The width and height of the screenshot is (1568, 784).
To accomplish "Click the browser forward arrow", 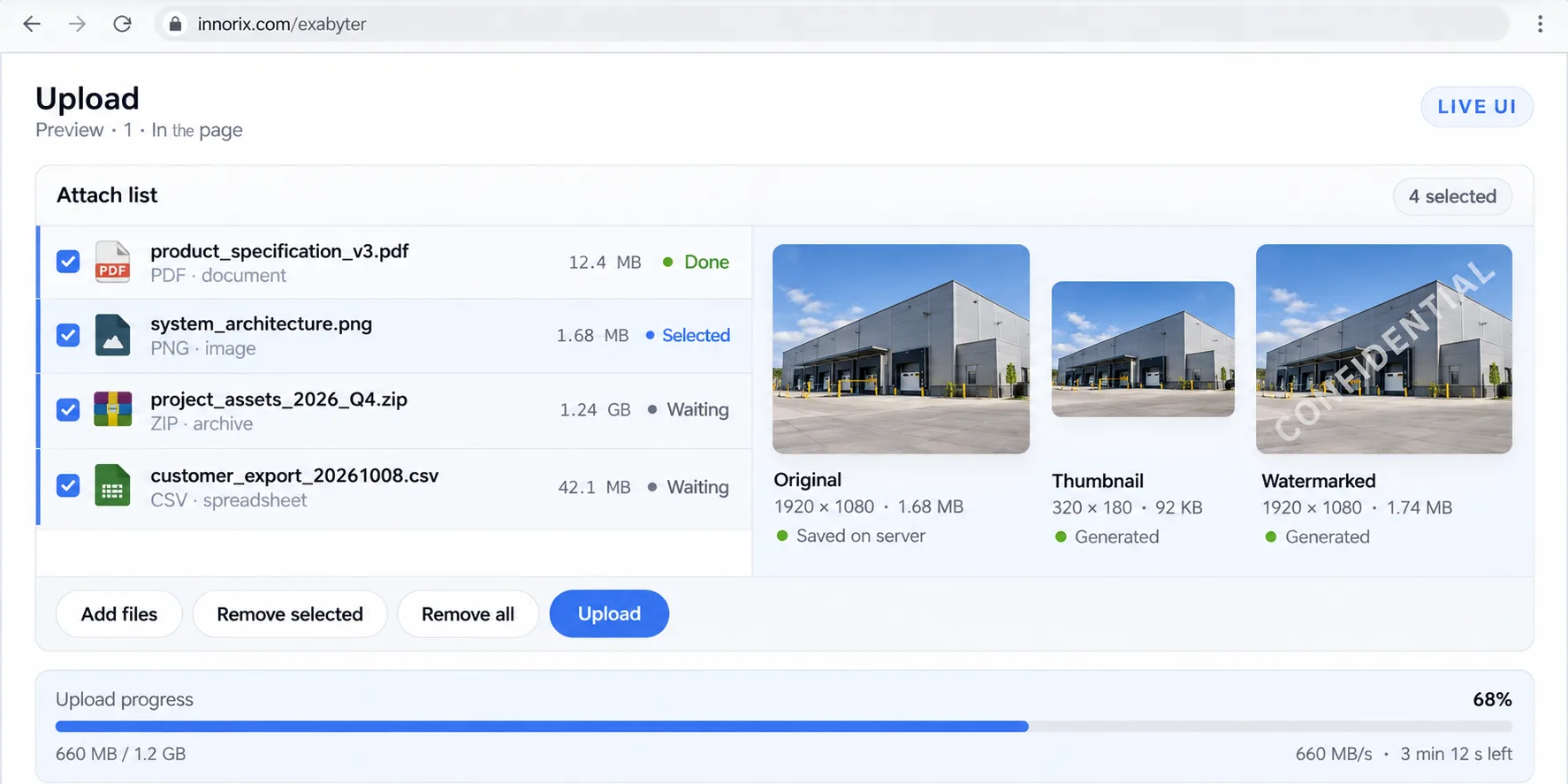I will [x=77, y=24].
